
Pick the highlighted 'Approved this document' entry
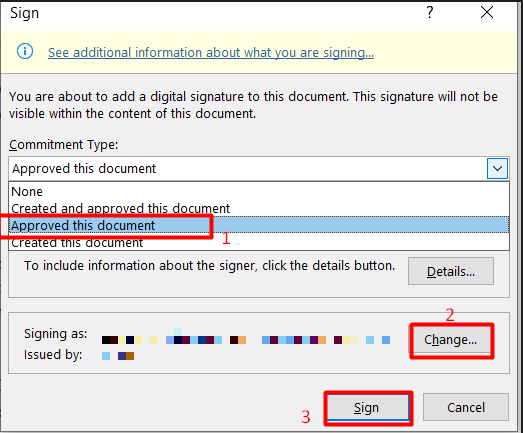click(259, 225)
